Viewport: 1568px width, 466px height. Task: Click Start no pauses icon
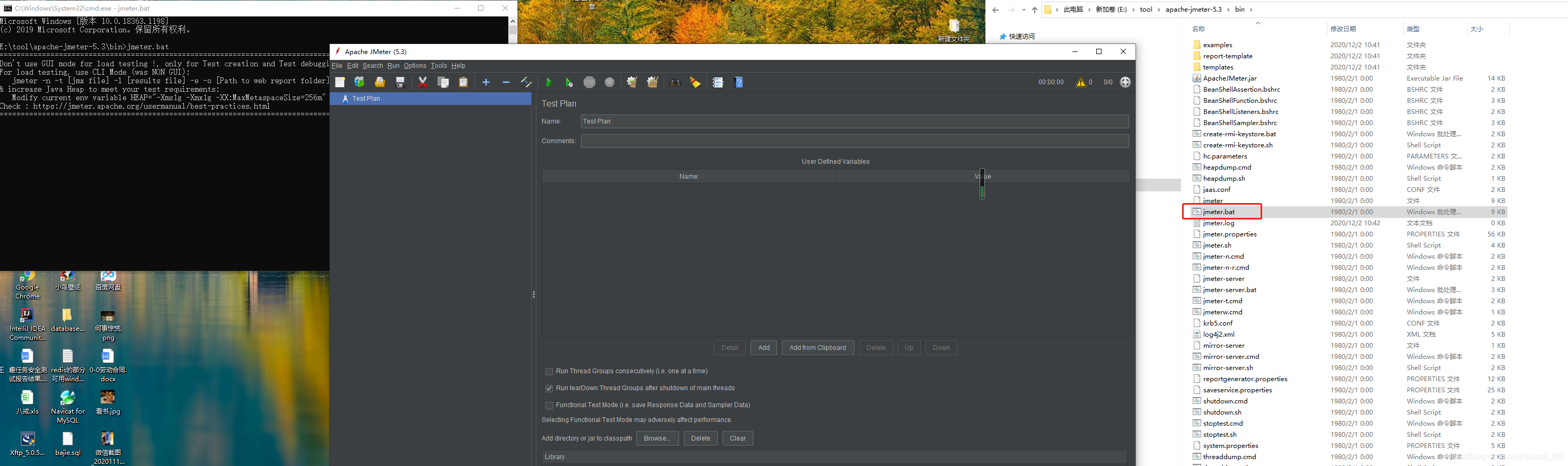tap(569, 82)
